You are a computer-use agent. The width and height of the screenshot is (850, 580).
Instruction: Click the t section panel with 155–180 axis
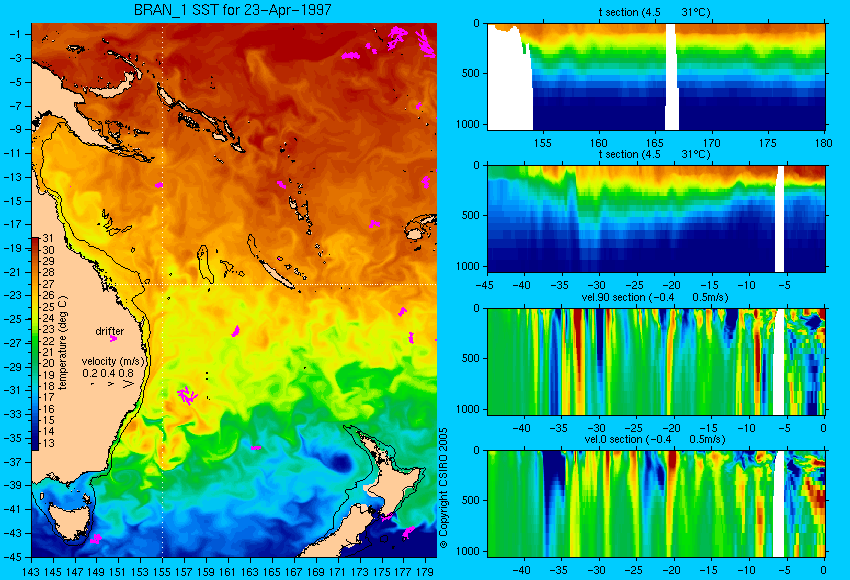pos(656,76)
